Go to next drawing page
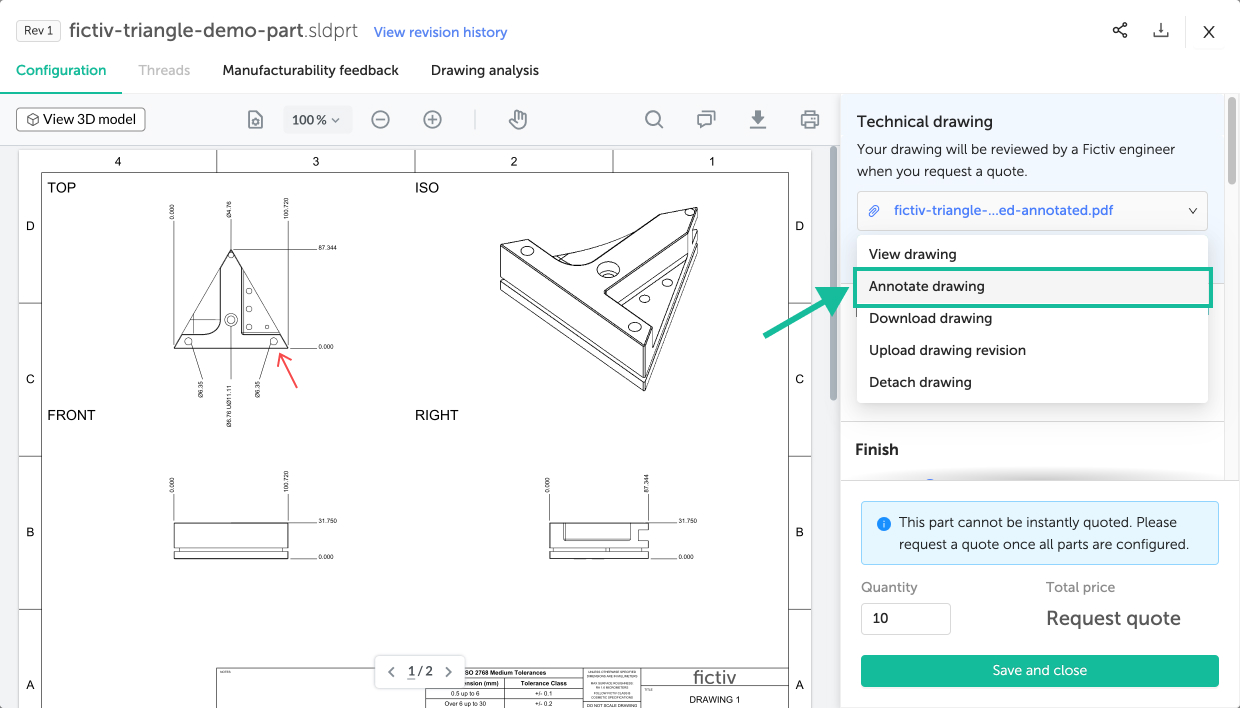1240x708 pixels. click(x=449, y=672)
